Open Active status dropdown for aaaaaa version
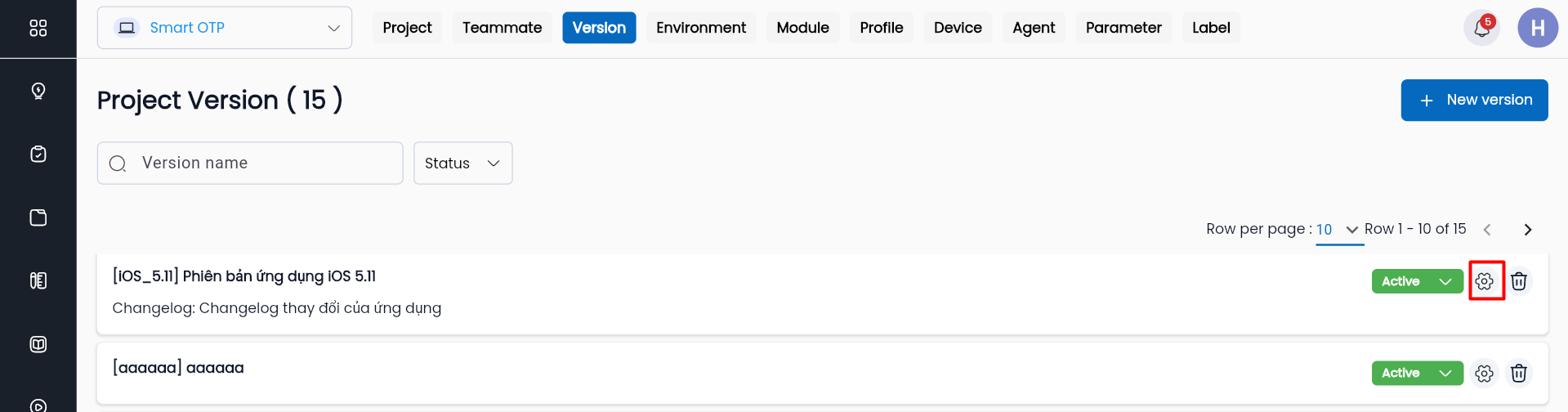Screen dimensions: 1568x412 (1417, 374)
